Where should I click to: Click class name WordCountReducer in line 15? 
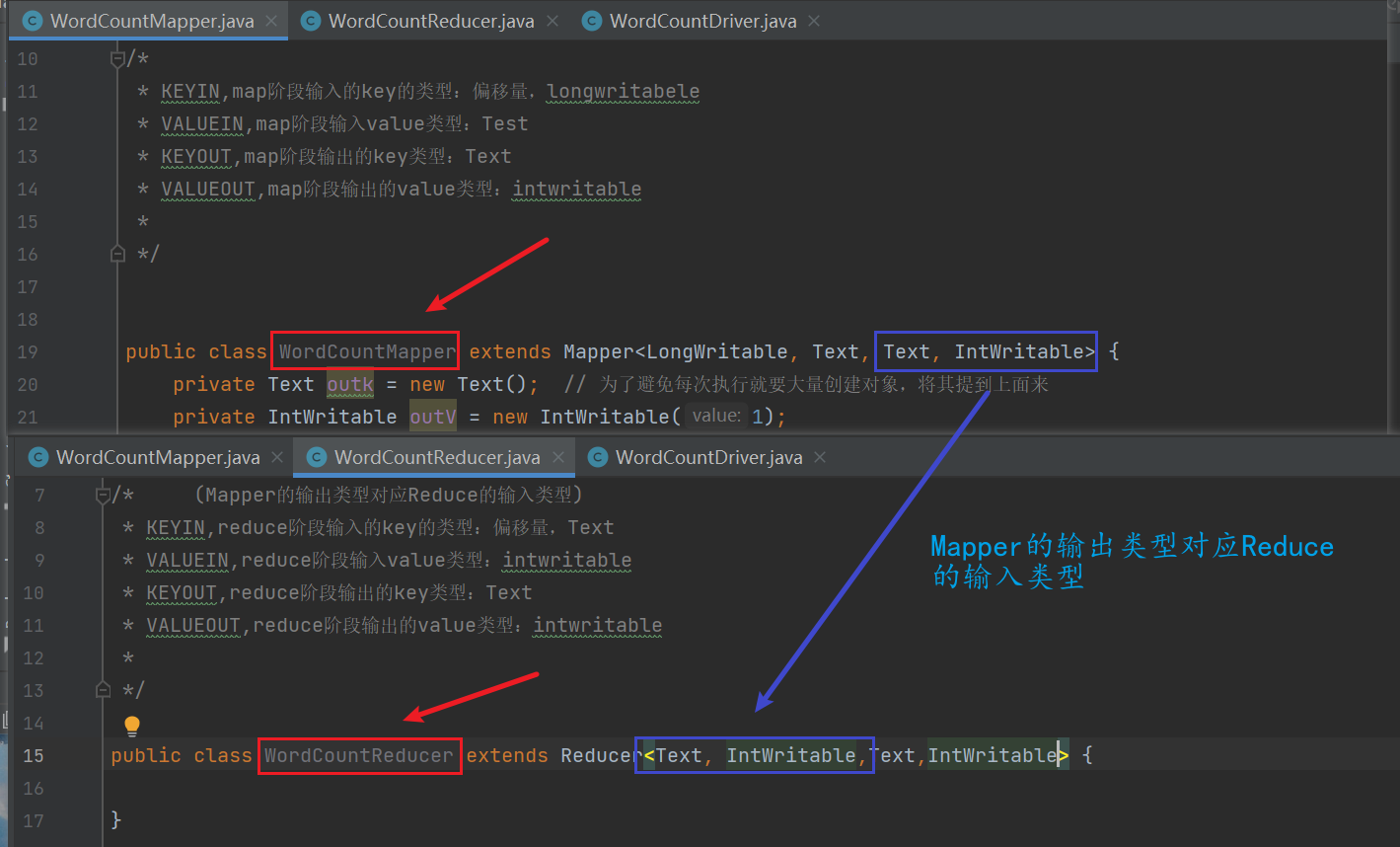click(359, 755)
